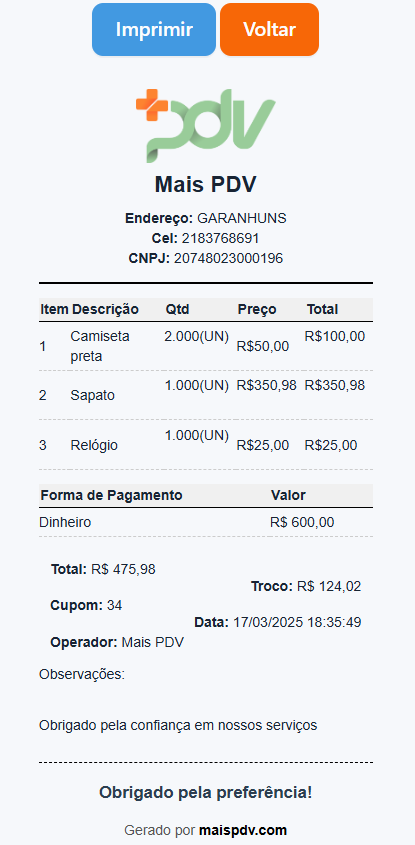Click the blue Imprimir button
This screenshot has height=845, width=415.
pos(154,30)
